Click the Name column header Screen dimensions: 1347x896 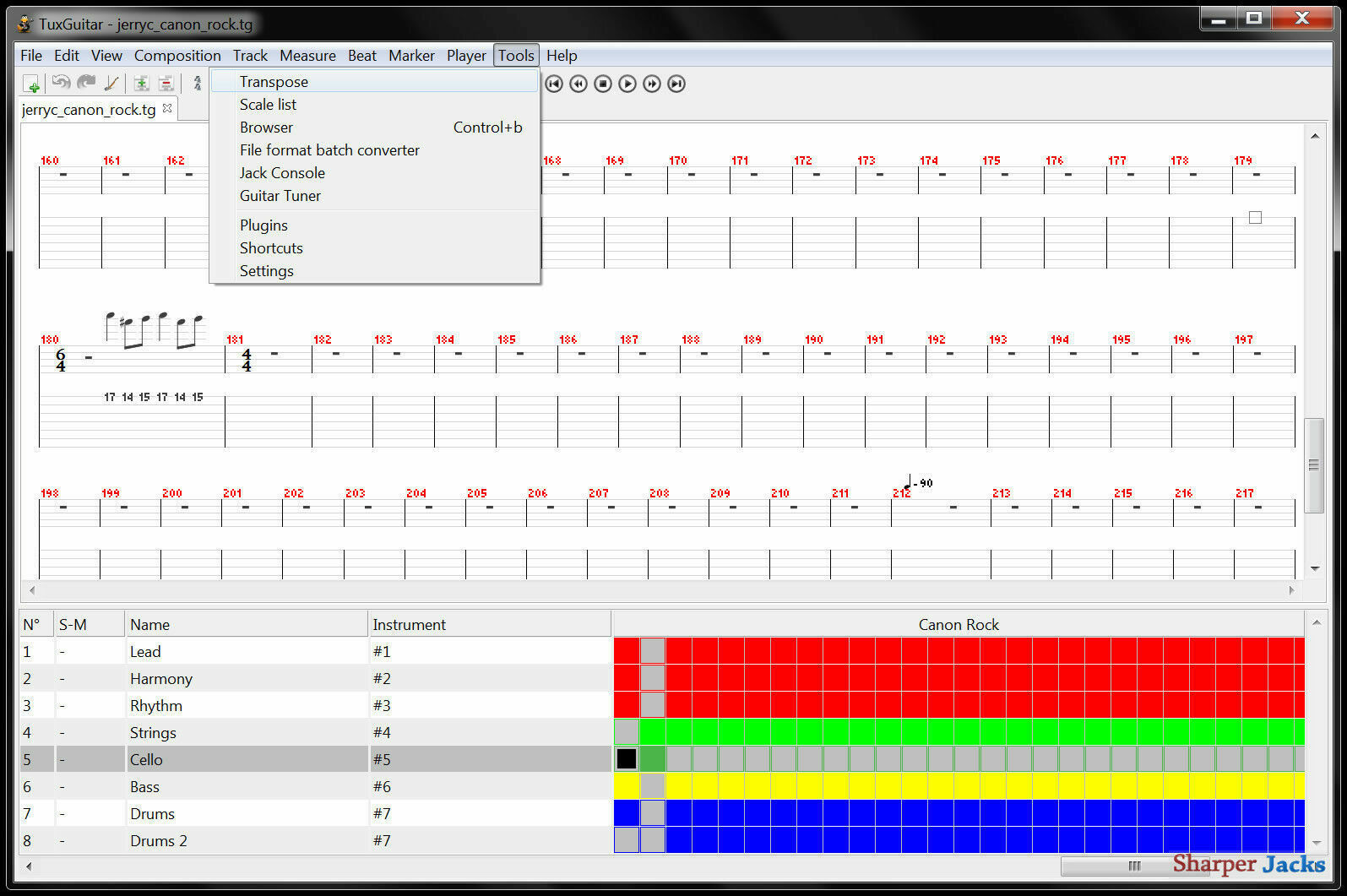click(247, 624)
